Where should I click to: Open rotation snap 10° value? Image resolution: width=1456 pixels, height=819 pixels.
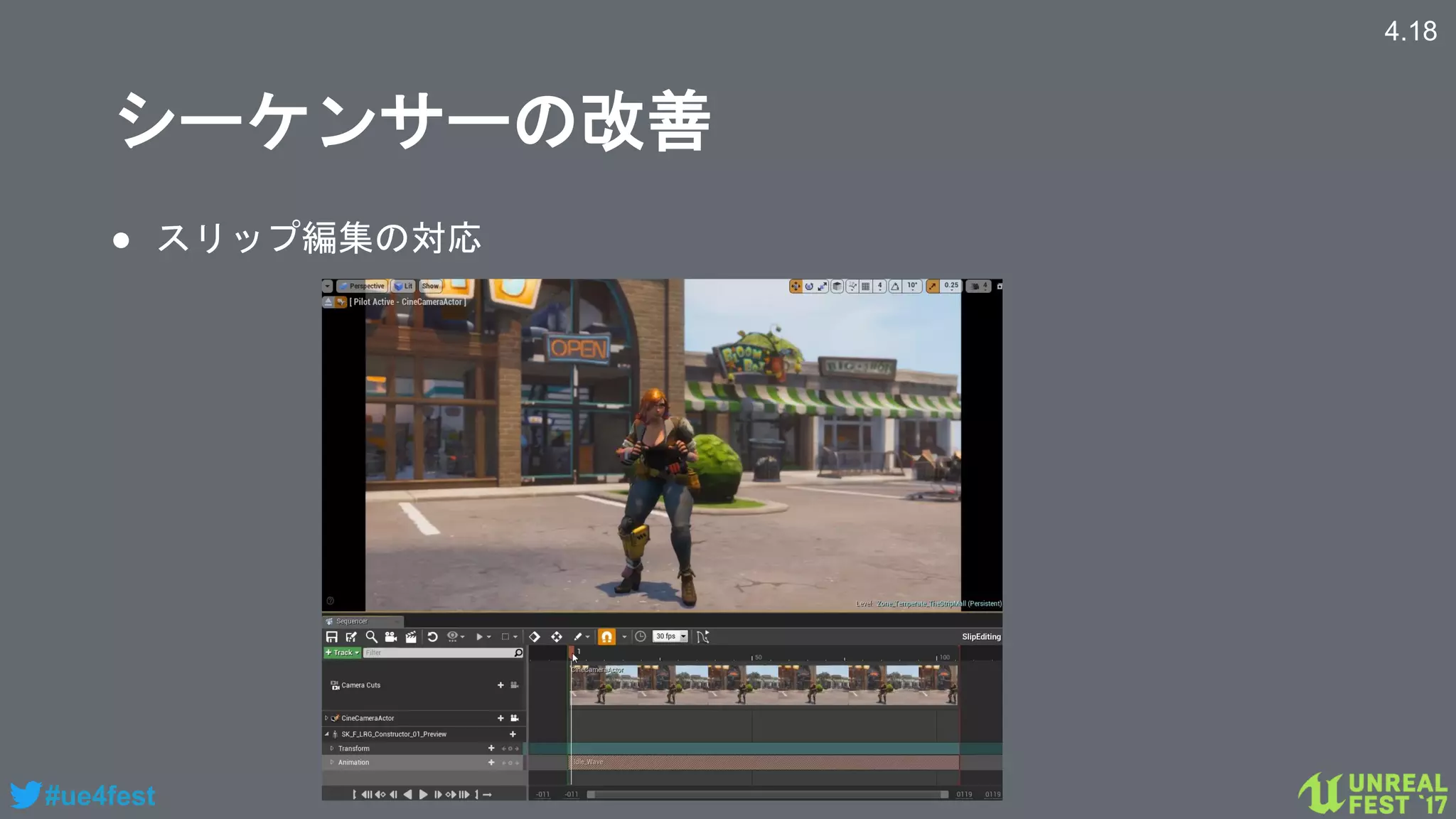(912, 286)
